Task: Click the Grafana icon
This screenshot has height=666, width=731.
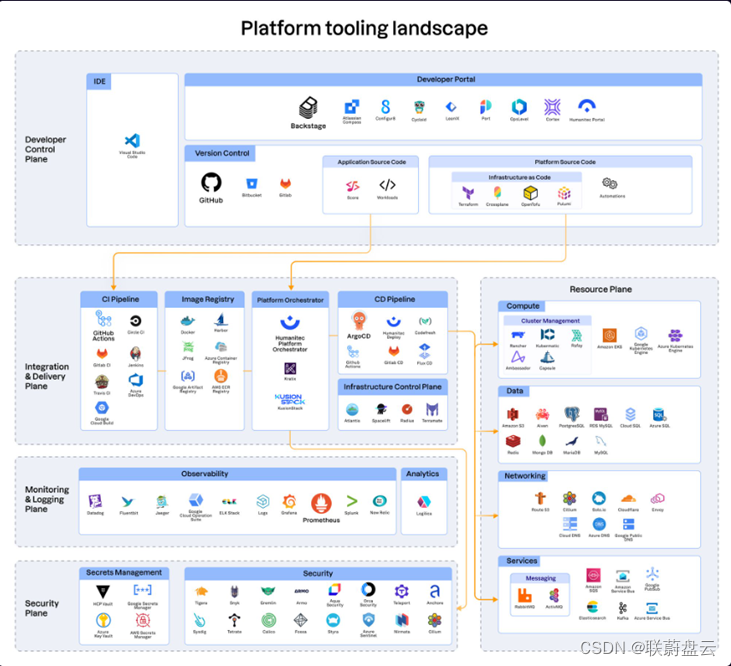Action: pyautogui.click(x=289, y=501)
